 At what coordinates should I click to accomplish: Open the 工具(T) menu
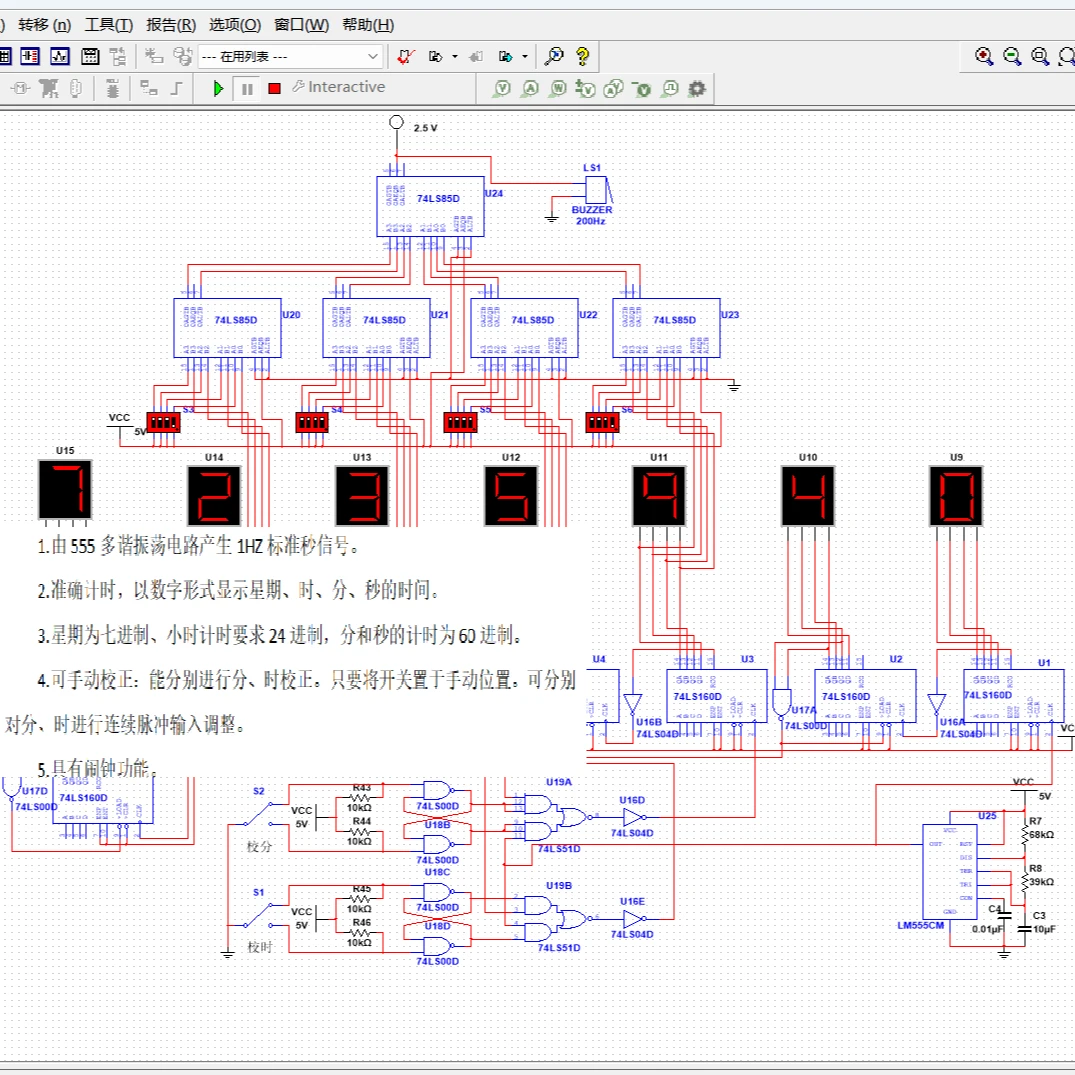[109, 25]
